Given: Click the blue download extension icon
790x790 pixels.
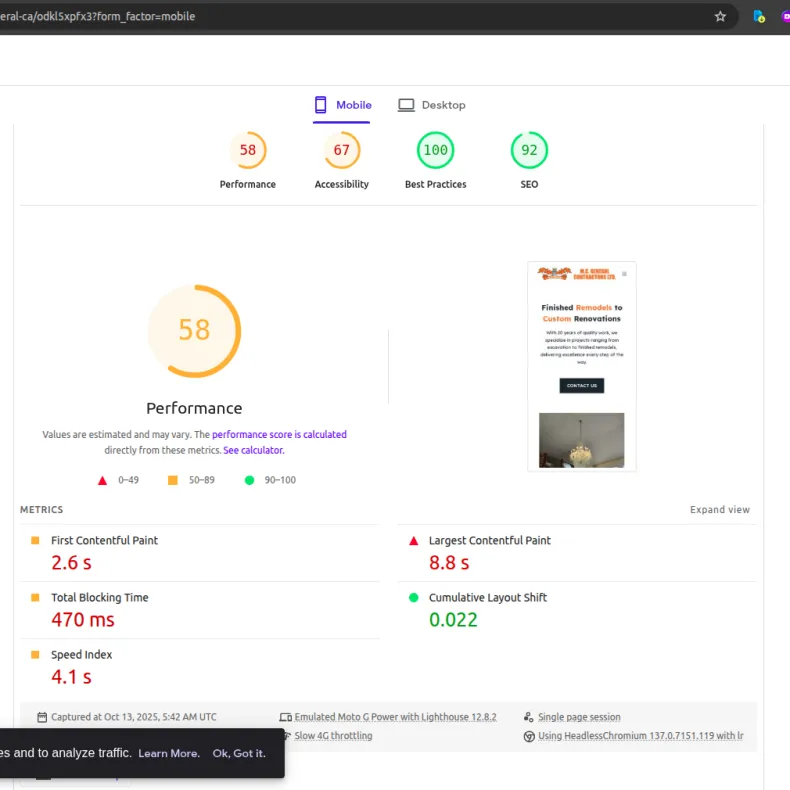Looking at the screenshot, I should click(759, 16).
